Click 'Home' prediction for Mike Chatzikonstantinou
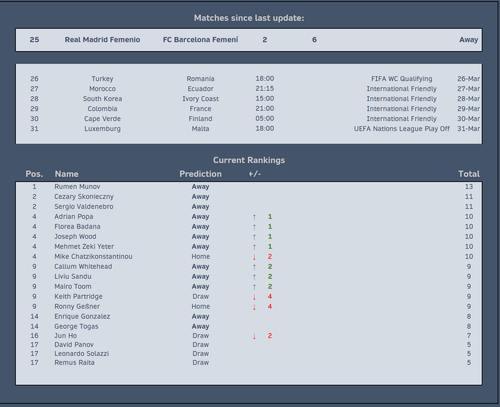Screen dimensions: 500x407 (200, 257)
